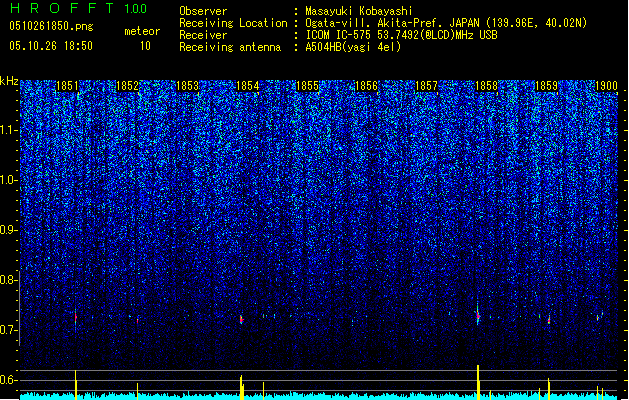Click the Receiving Location label
This screenshot has width=629, height=400.
(x=233, y=23)
